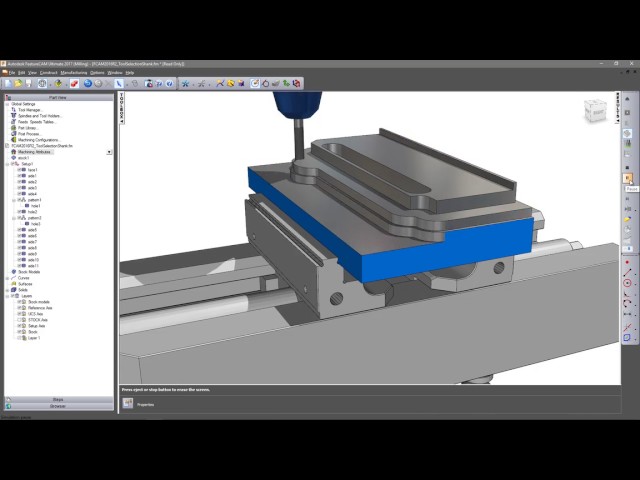Click the blue Help question mark icon
This screenshot has width=640, height=480.
coord(169,83)
